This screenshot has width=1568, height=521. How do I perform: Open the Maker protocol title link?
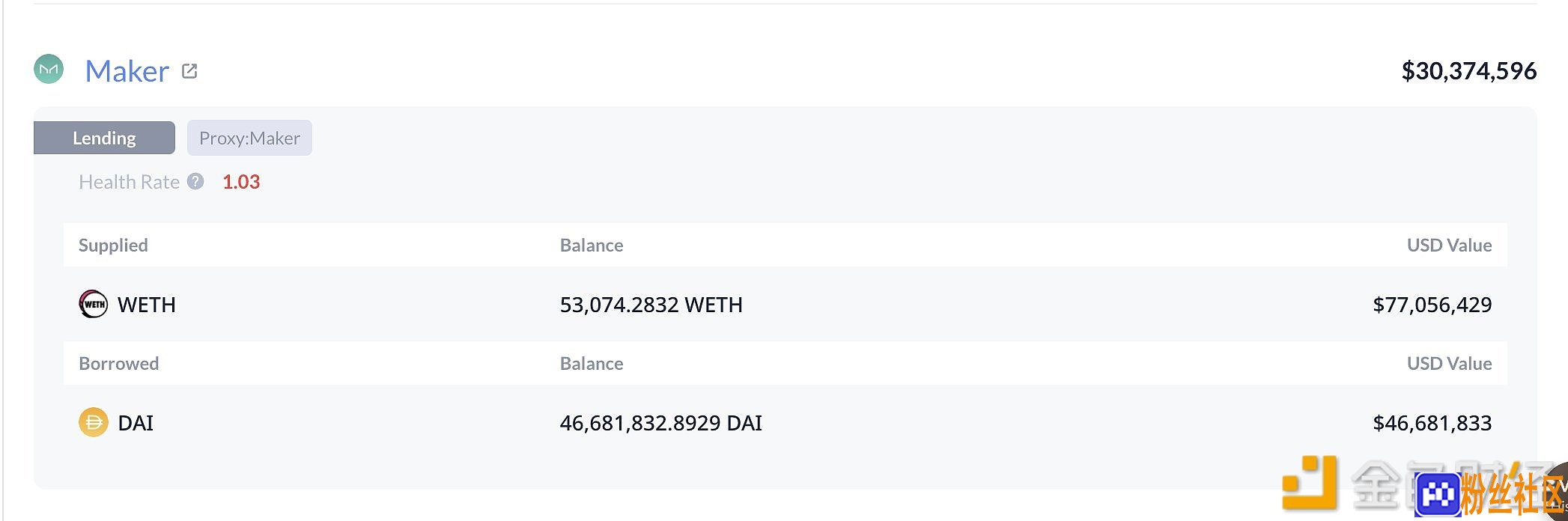[x=127, y=71]
